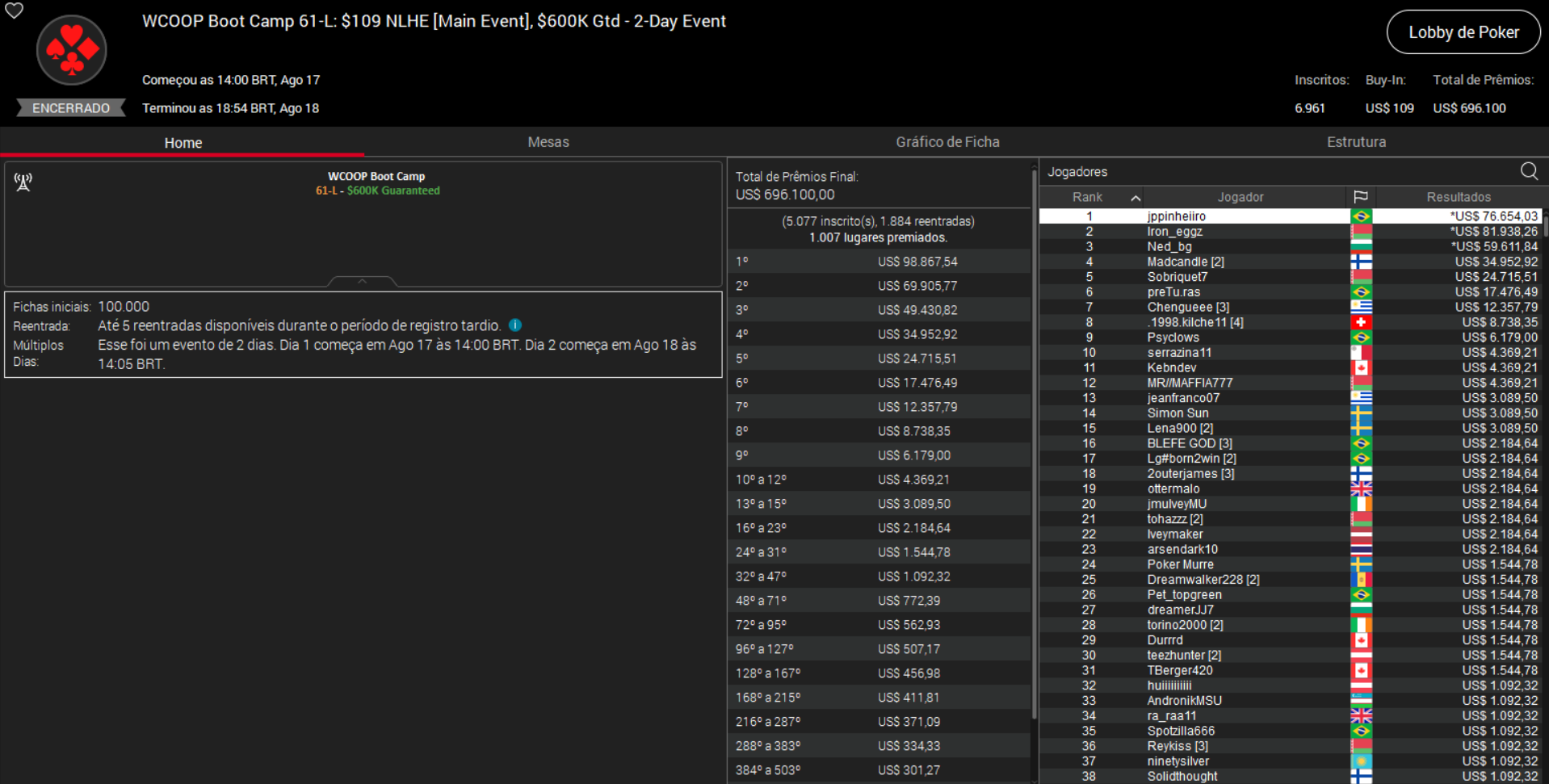This screenshot has height=784, width=1549.
Task: Select player row jppinheiro
Action: coord(1290,216)
